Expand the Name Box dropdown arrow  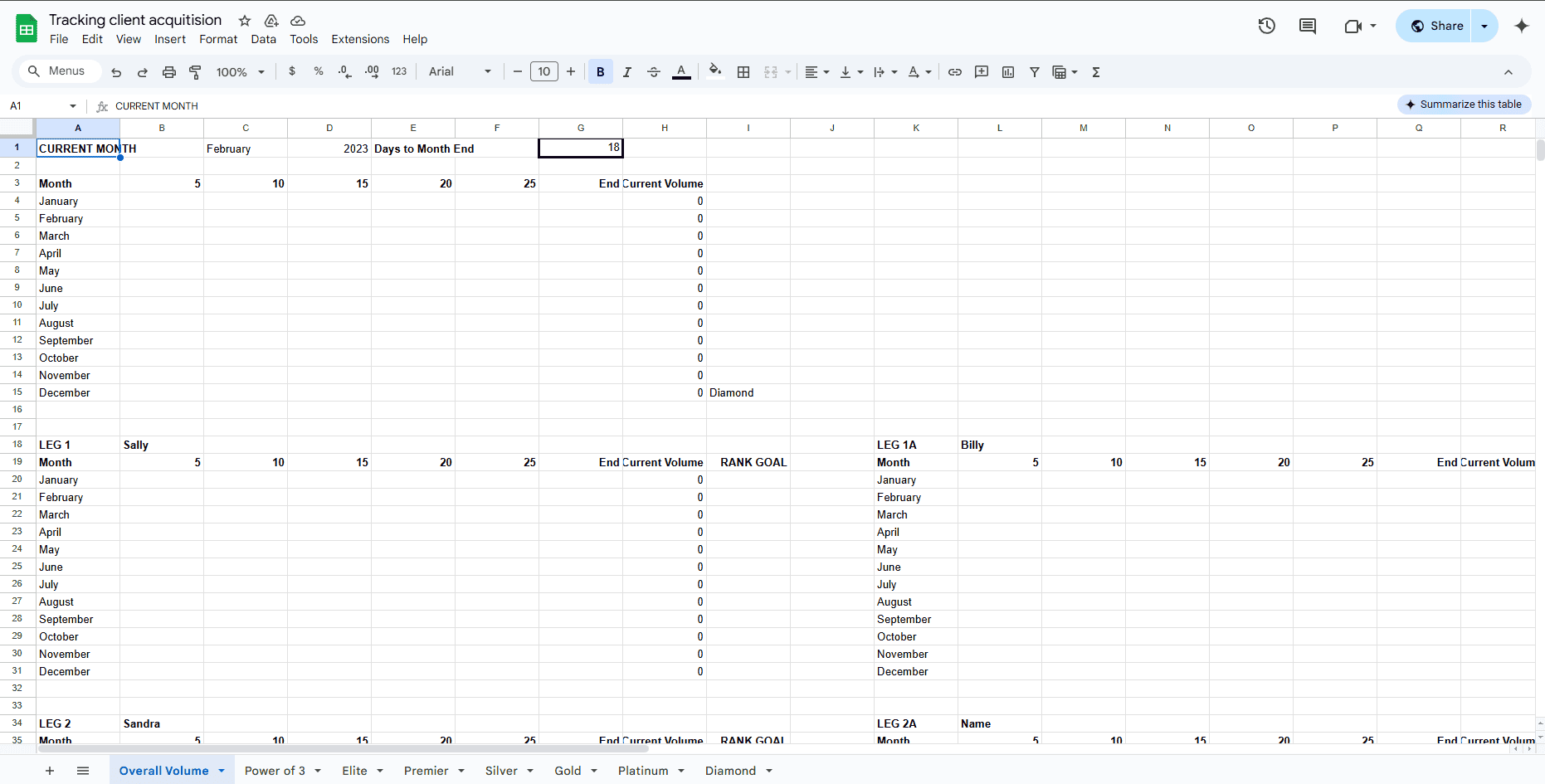click(x=73, y=106)
